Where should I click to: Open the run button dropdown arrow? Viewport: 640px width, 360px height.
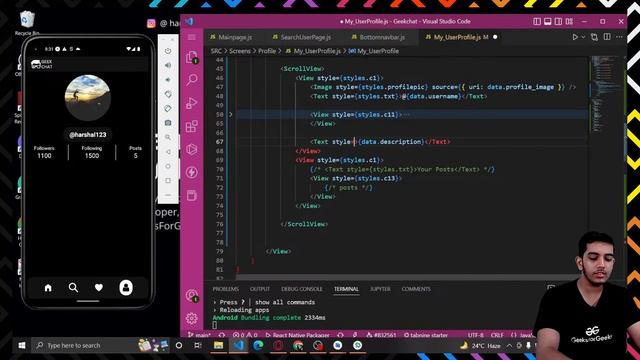pos(583,37)
